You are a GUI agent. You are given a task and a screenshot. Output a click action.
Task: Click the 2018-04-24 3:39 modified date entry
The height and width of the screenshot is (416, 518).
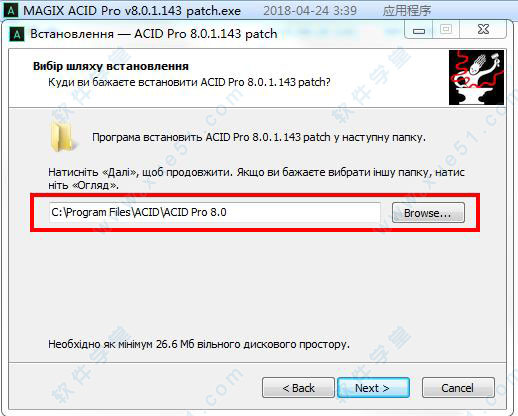pyautogui.click(x=310, y=11)
